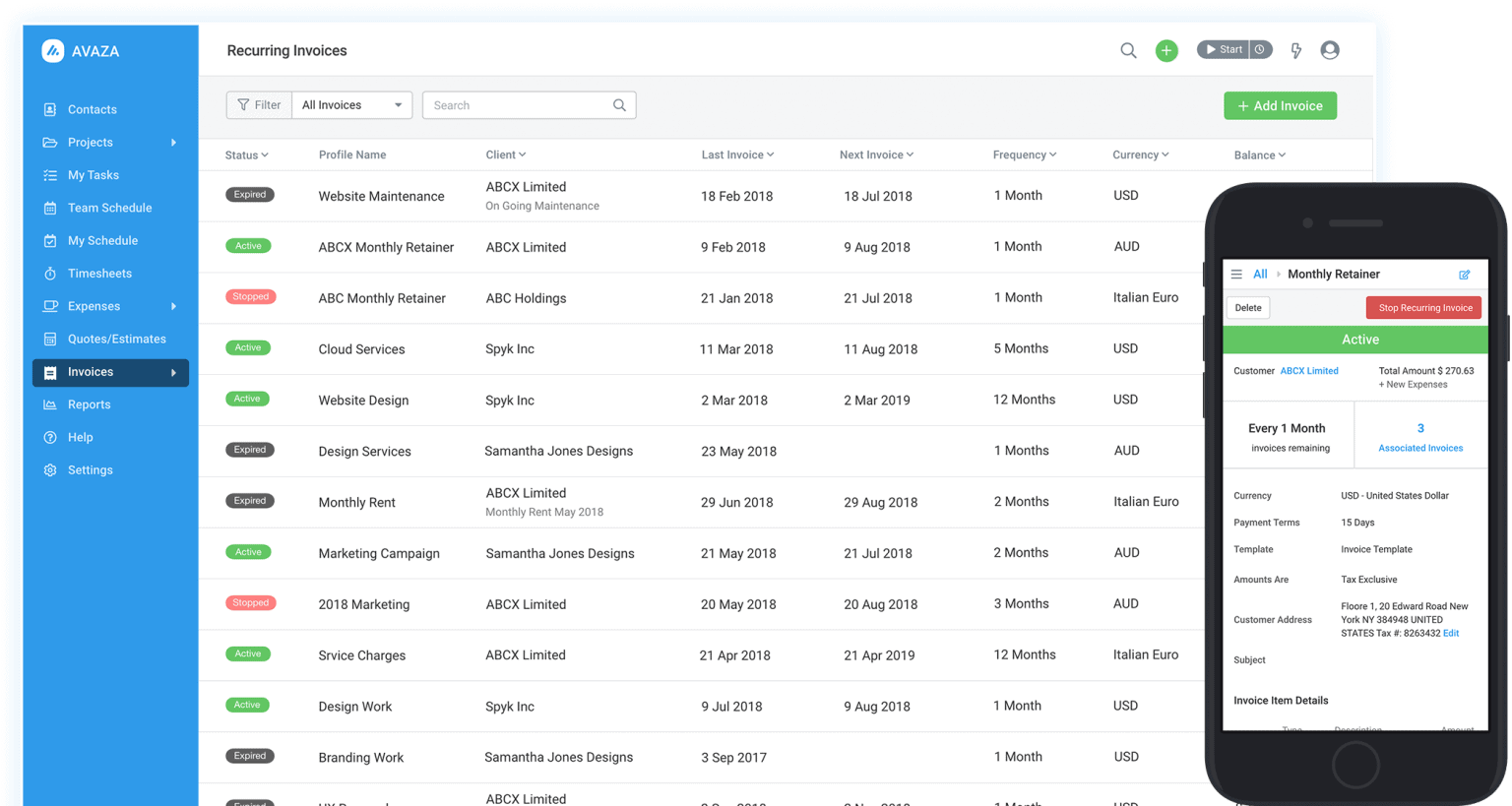
Task: Click the magnifier search icon in top header
Action: 1128,50
